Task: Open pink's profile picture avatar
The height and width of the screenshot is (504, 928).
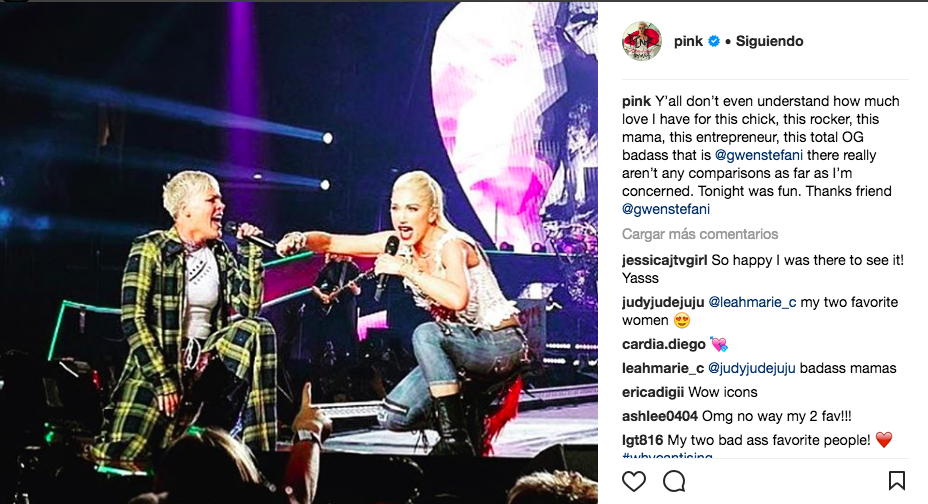Action: (642, 41)
